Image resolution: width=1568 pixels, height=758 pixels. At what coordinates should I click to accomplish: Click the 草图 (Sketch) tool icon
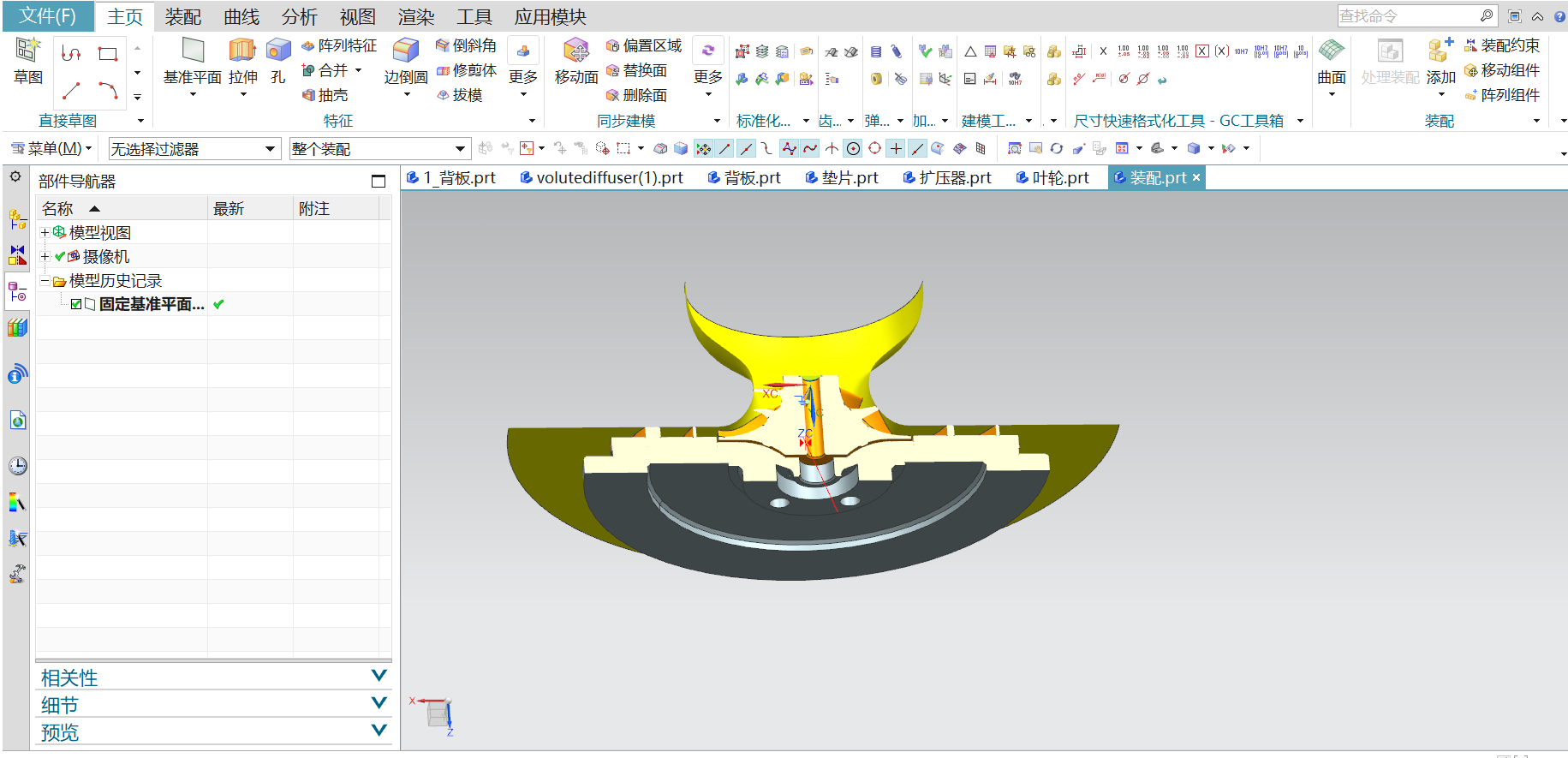[x=27, y=51]
